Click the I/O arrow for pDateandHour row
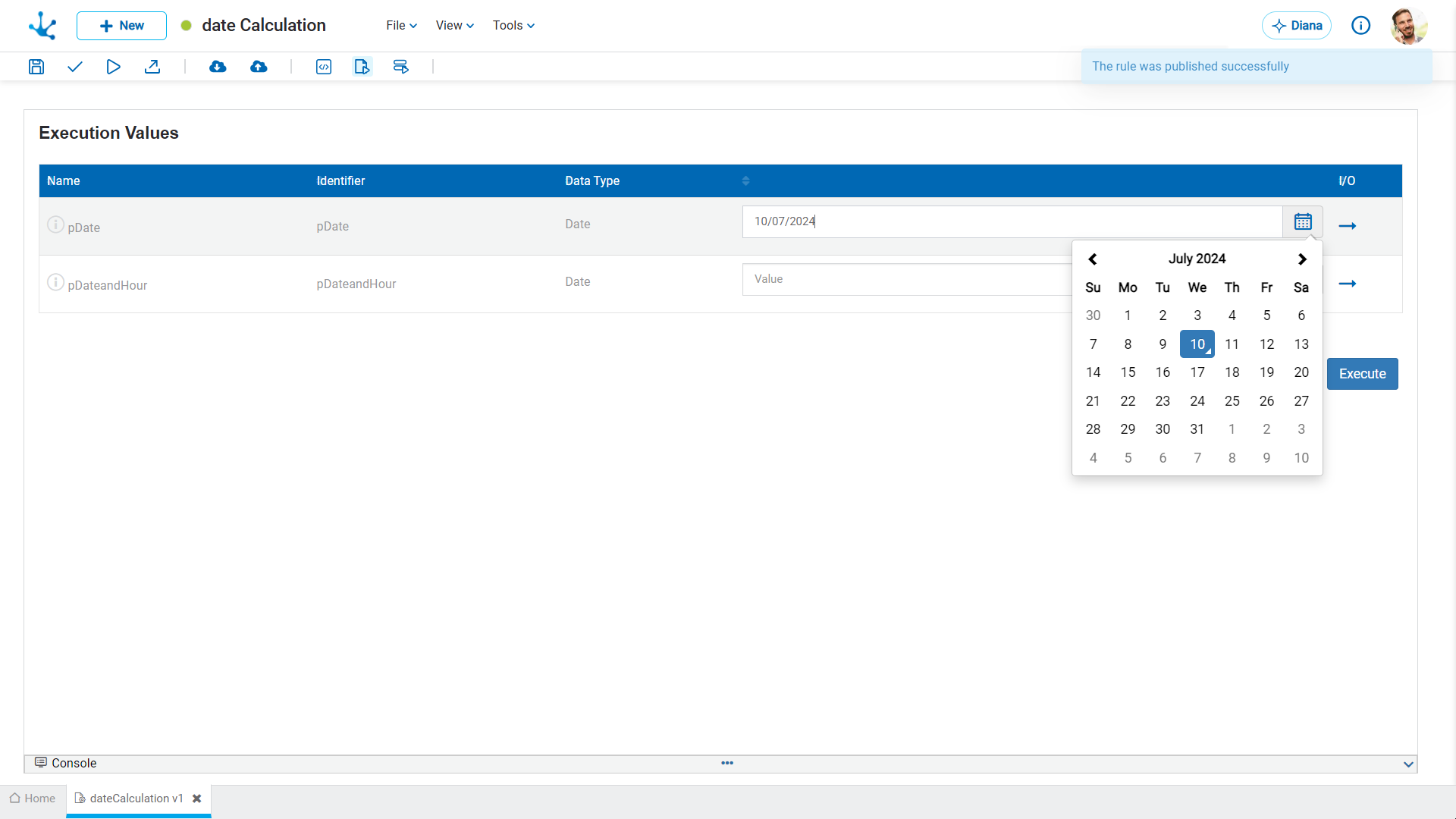Screen dimensions: 1456x819 pyautogui.click(x=1348, y=284)
